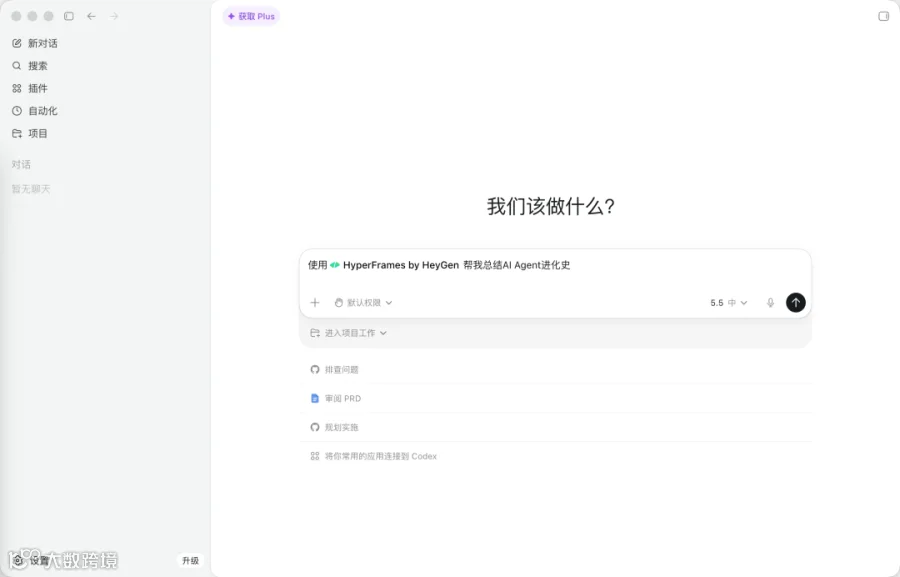Screen dimensions: 900x577
Task: Go forward with the right arrow
Action: click(114, 16)
